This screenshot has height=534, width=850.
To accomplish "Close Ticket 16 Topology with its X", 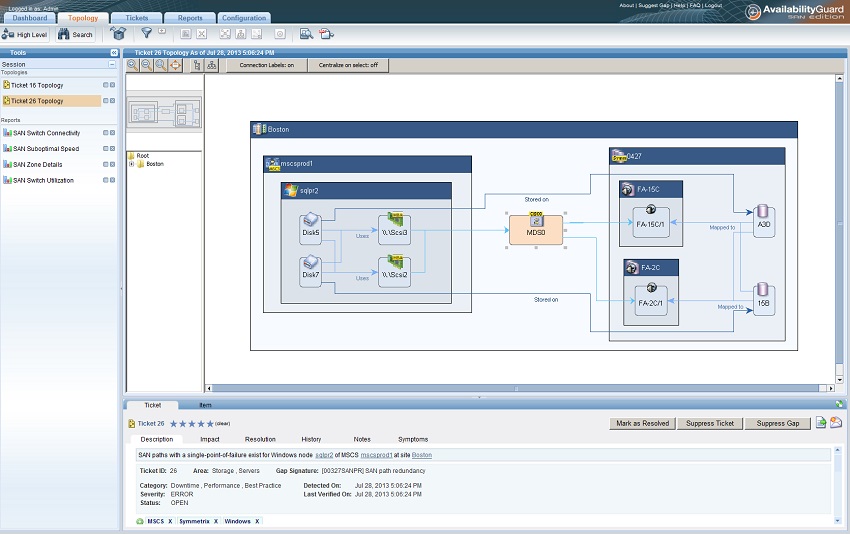I will pos(112,85).
